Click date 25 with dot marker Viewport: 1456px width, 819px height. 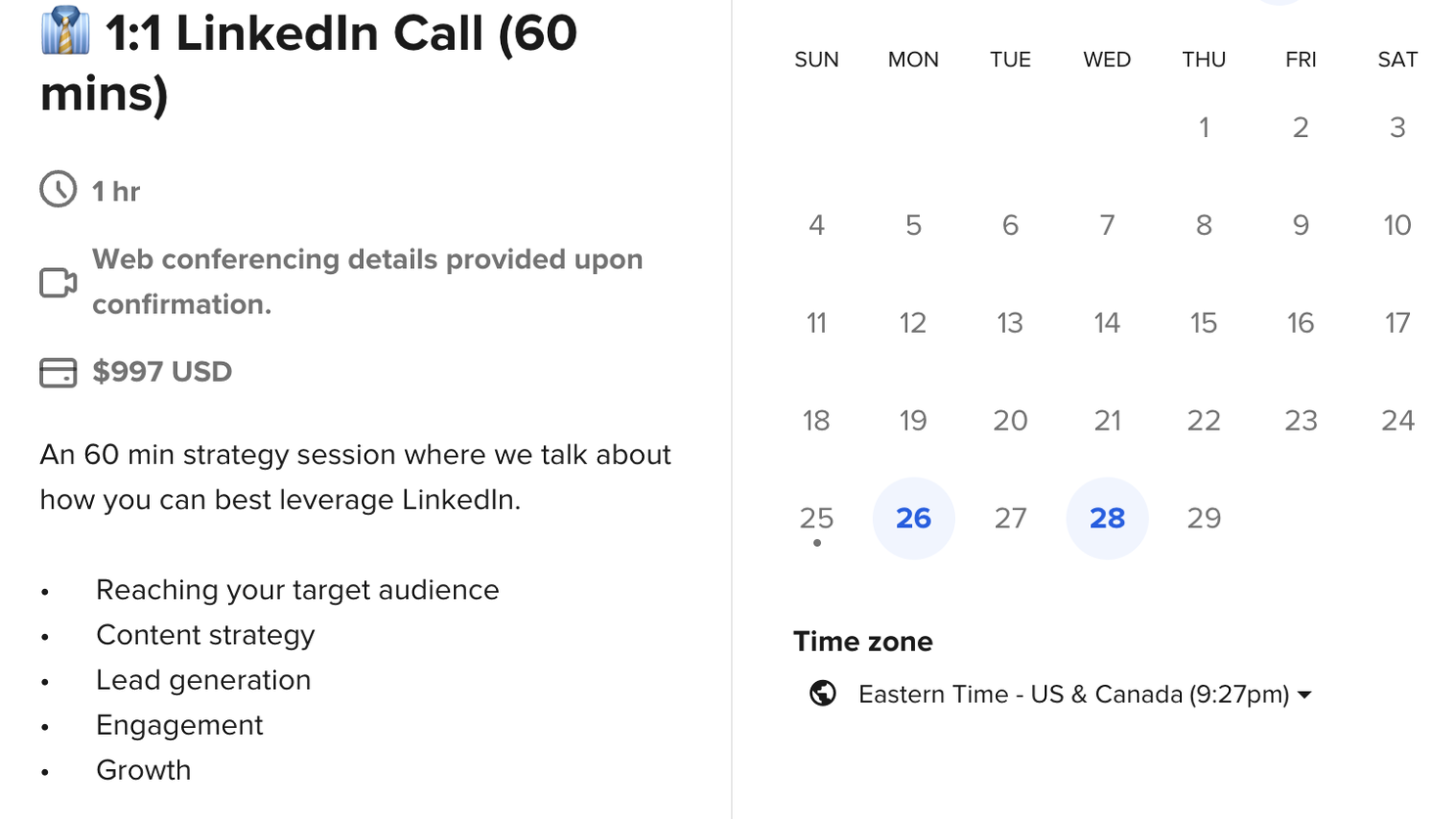(816, 519)
